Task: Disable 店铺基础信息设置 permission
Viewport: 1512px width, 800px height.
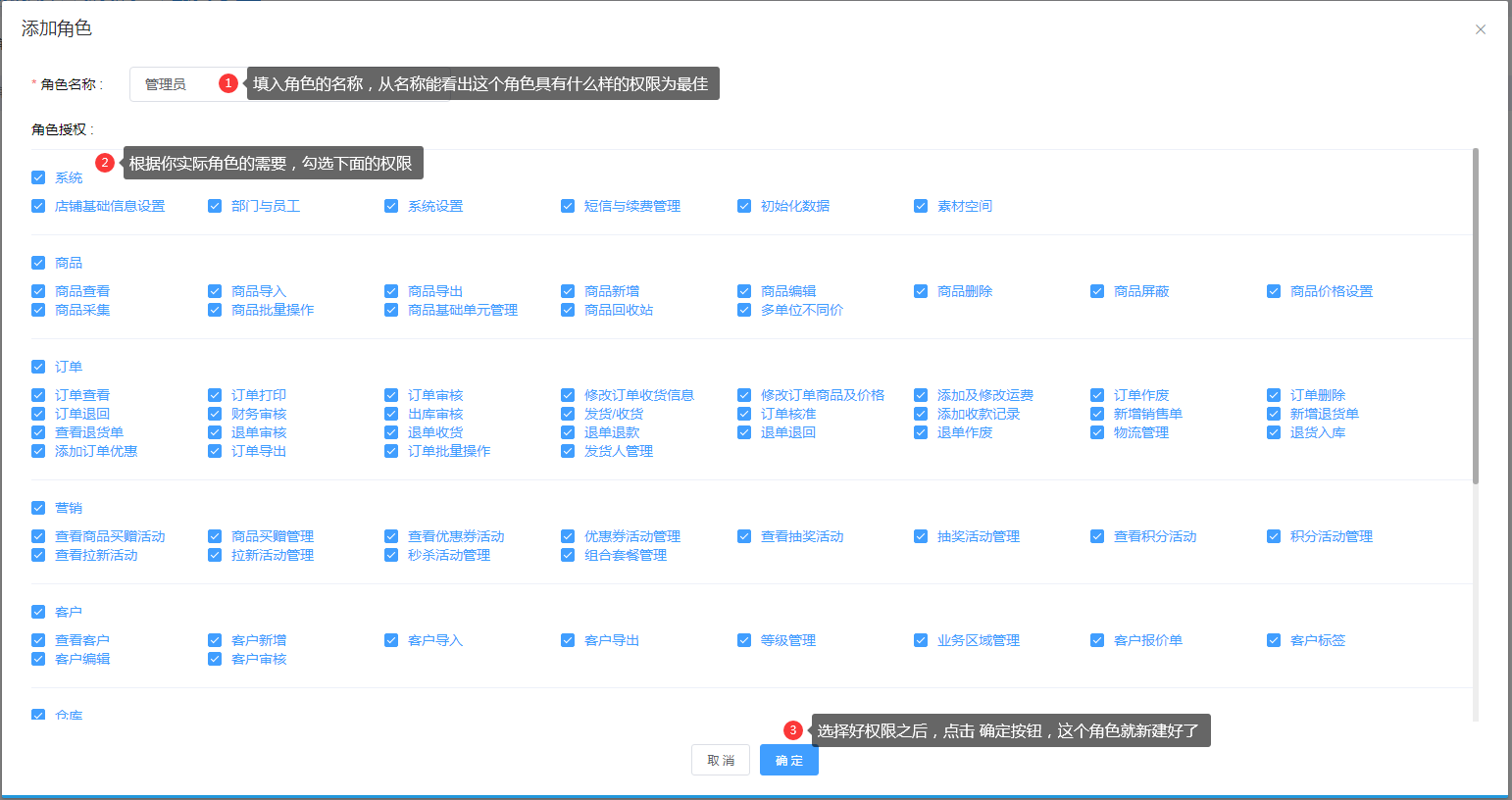Action: pyautogui.click(x=38, y=206)
